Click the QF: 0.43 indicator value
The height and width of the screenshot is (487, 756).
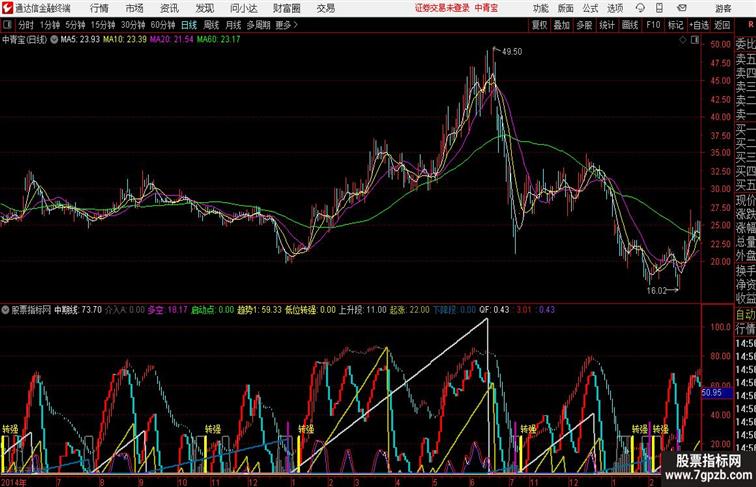click(x=494, y=310)
